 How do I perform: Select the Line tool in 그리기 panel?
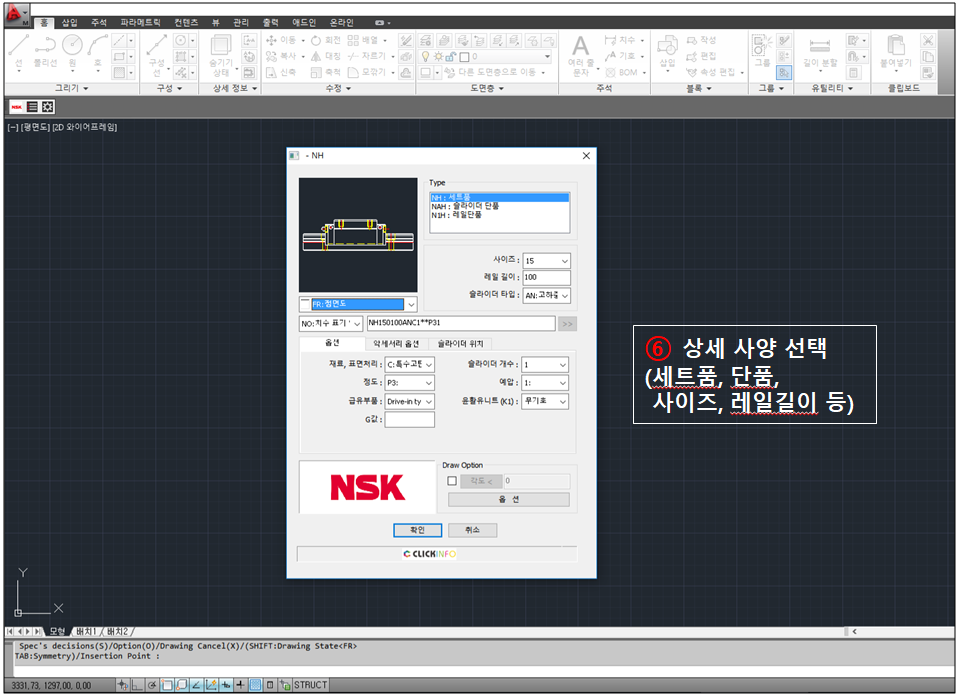(x=18, y=45)
